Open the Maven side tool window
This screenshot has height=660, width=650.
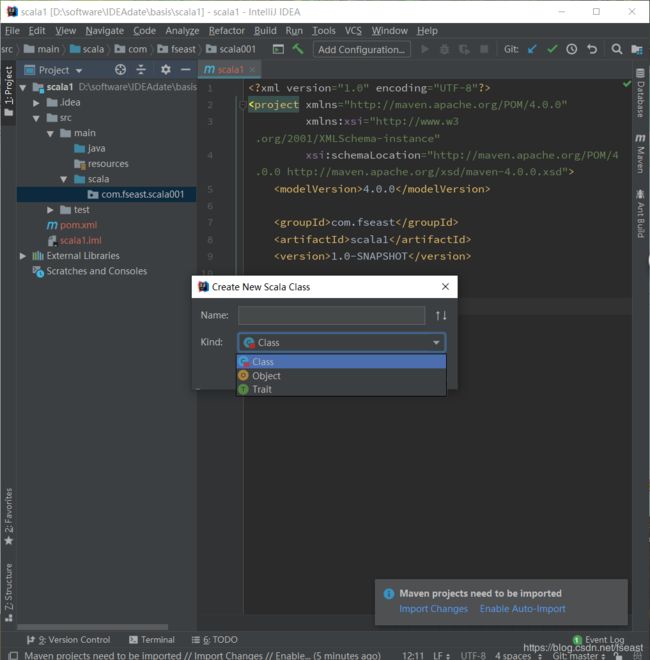(640, 154)
